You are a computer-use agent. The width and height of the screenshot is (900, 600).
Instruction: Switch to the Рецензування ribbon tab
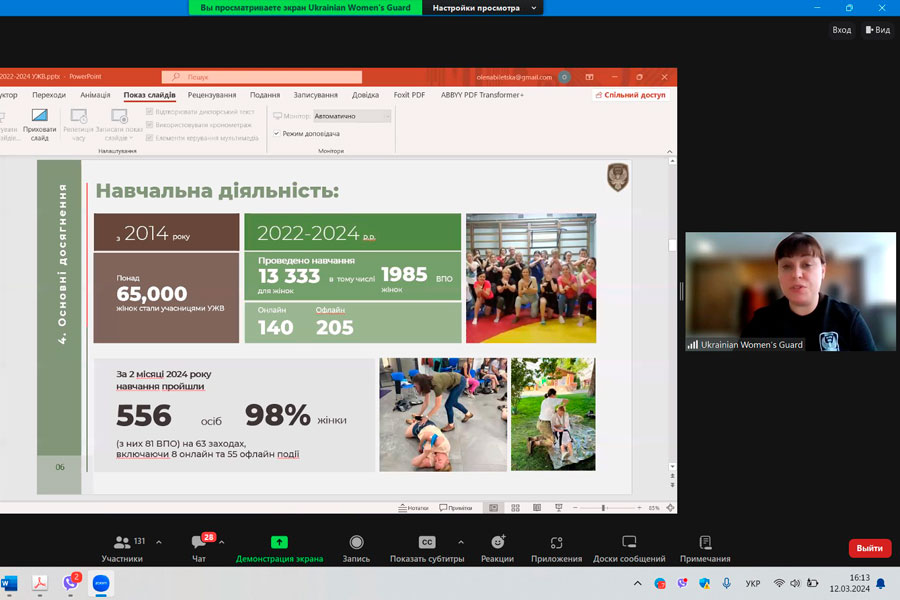tap(212, 95)
